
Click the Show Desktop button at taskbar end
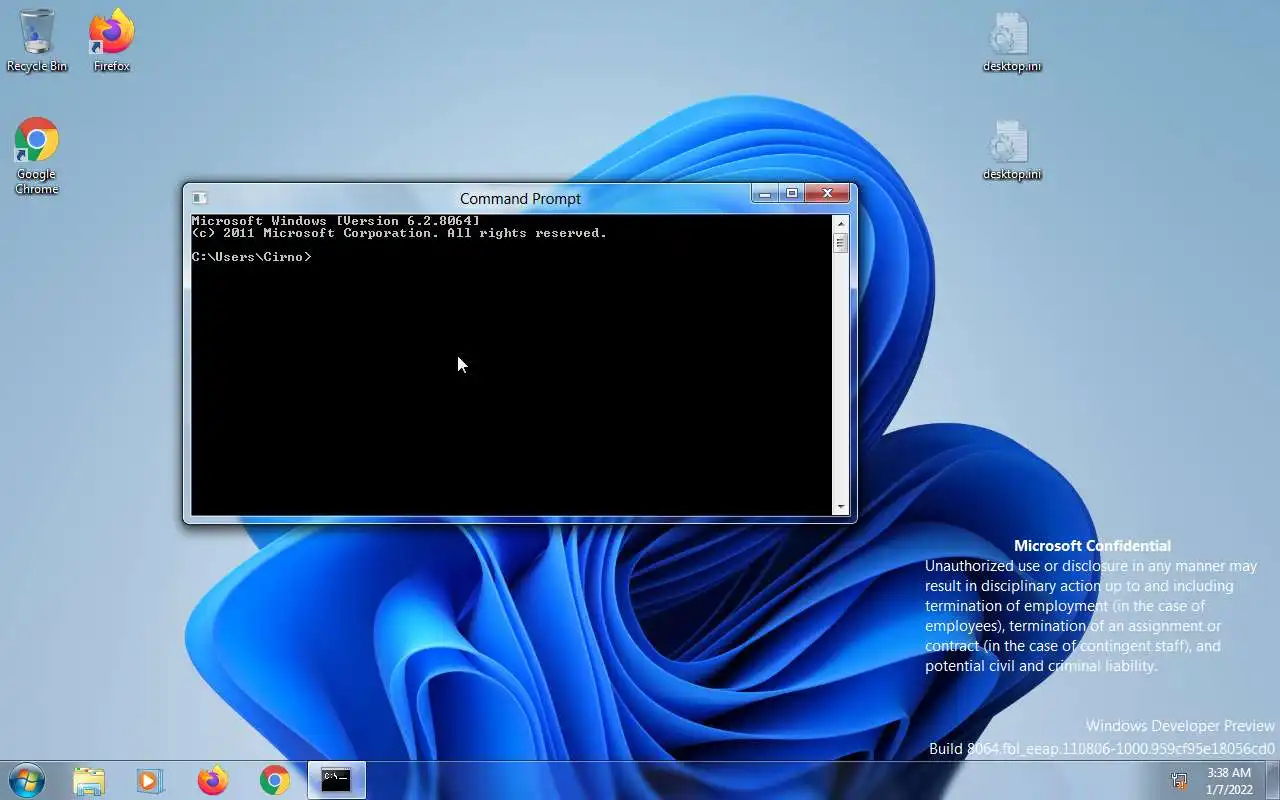[1272, 781]
